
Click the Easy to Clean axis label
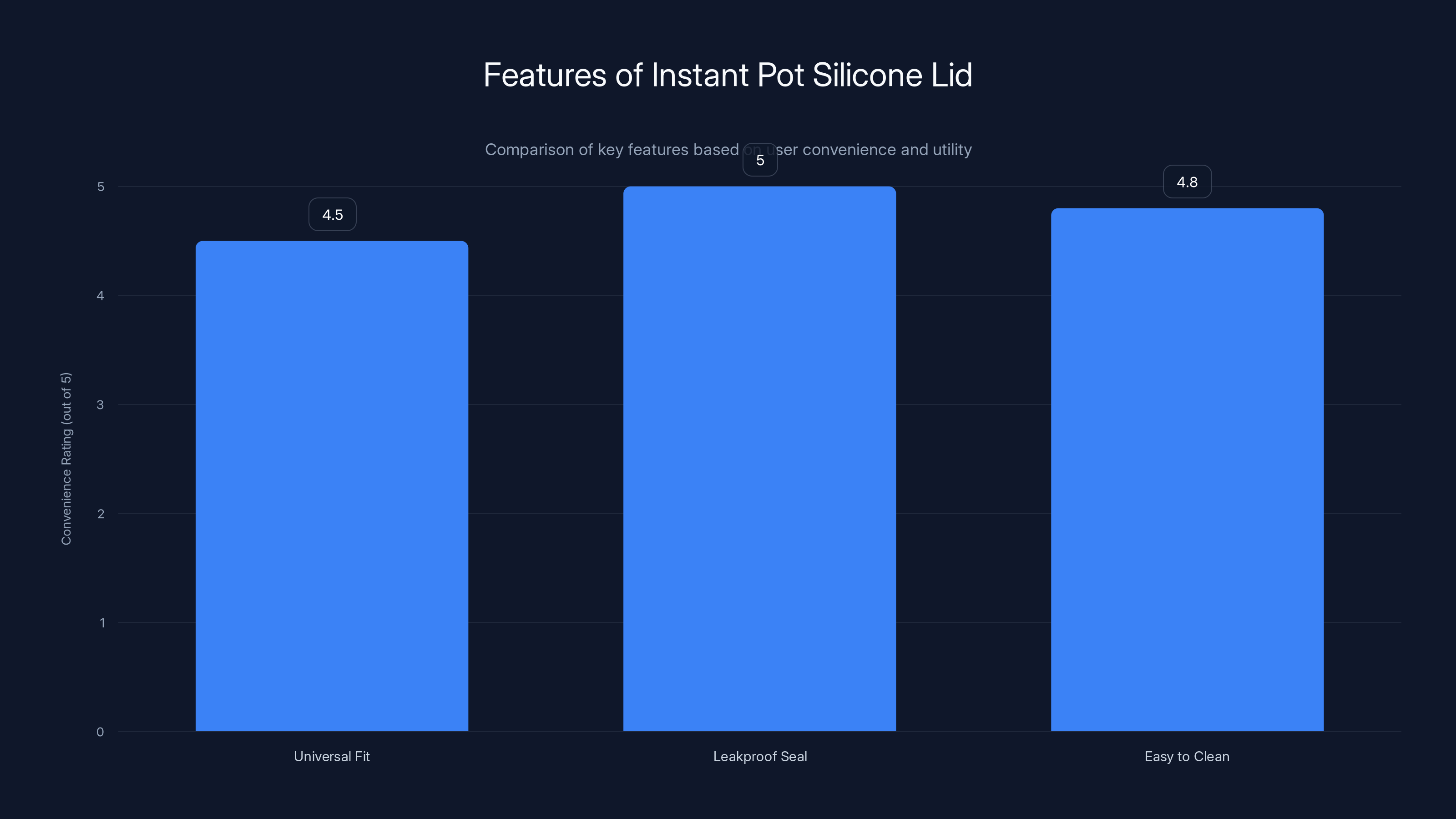[x=1187, y=756]
